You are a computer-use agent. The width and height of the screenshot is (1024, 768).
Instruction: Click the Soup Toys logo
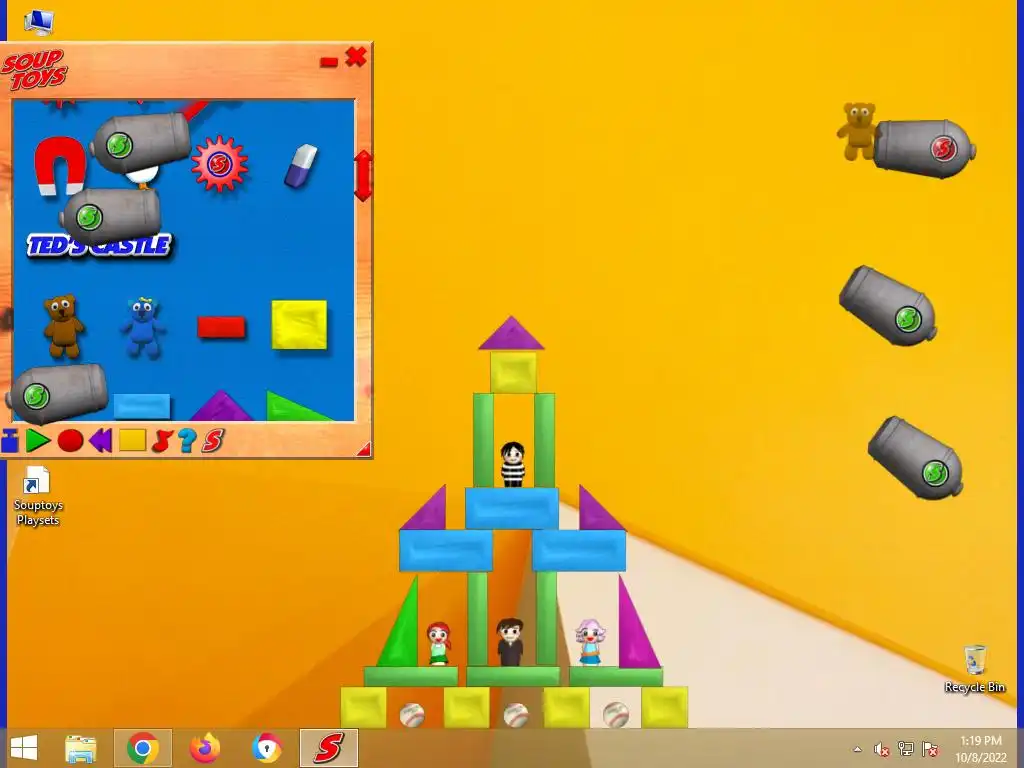point(34,69)
